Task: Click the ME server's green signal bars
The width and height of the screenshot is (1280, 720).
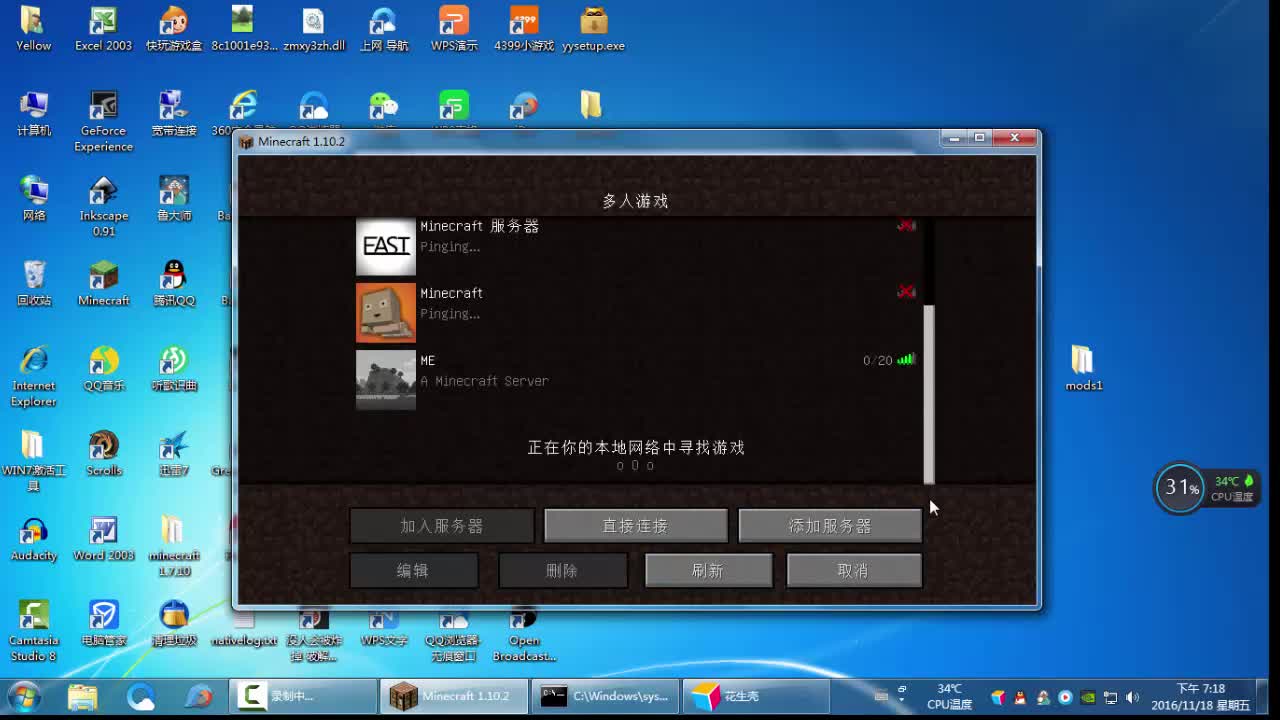Action: click(906, 360)
